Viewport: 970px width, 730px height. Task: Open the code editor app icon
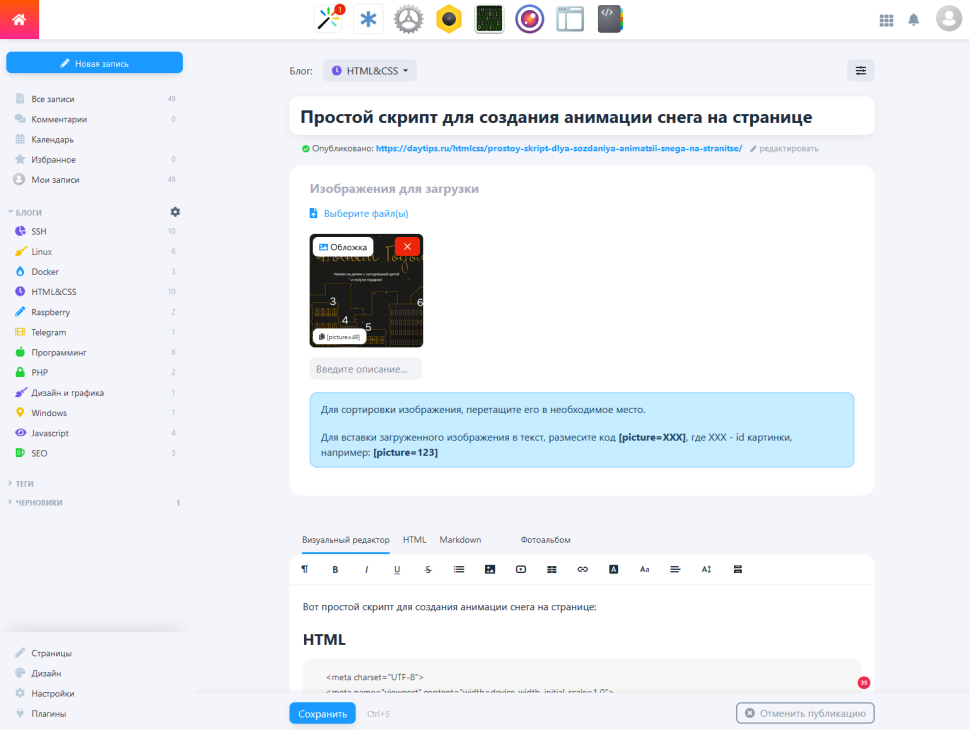(x=610, y=19)
